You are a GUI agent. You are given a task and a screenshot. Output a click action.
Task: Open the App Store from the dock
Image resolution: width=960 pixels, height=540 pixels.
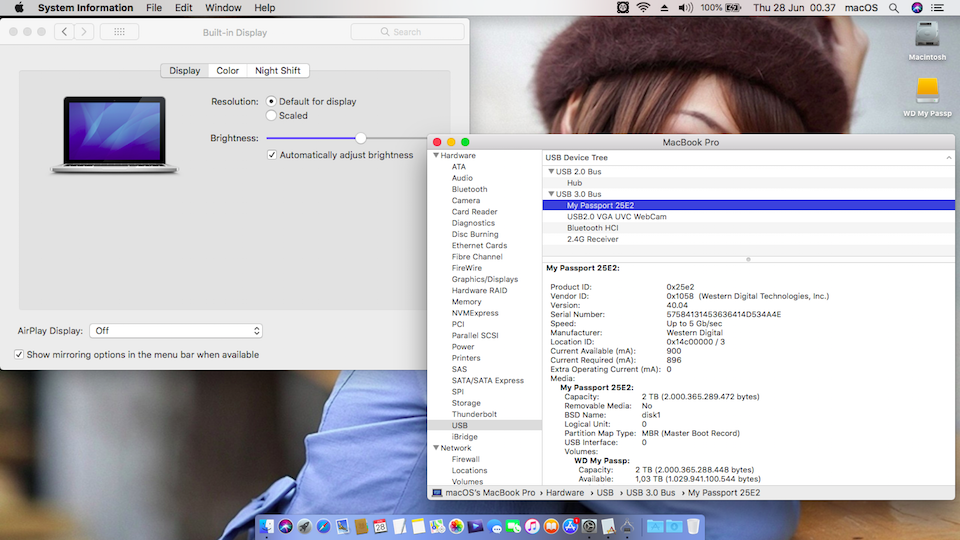pos(570,526)
